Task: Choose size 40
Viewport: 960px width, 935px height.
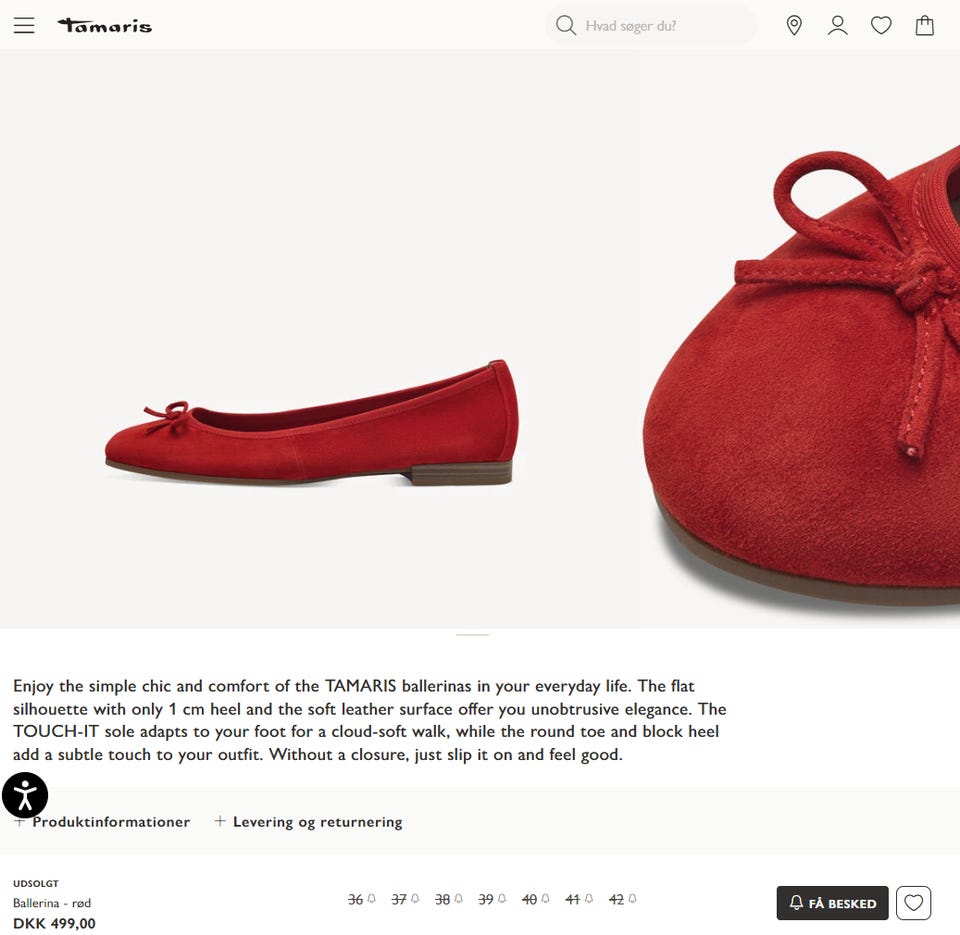Action: (530, 900)
